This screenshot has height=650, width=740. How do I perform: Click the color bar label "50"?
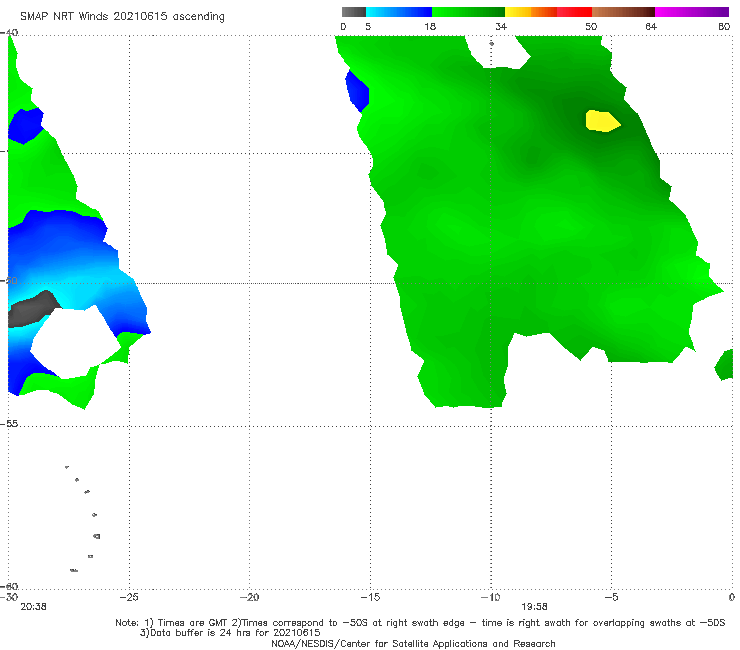(x=591, y=26)
